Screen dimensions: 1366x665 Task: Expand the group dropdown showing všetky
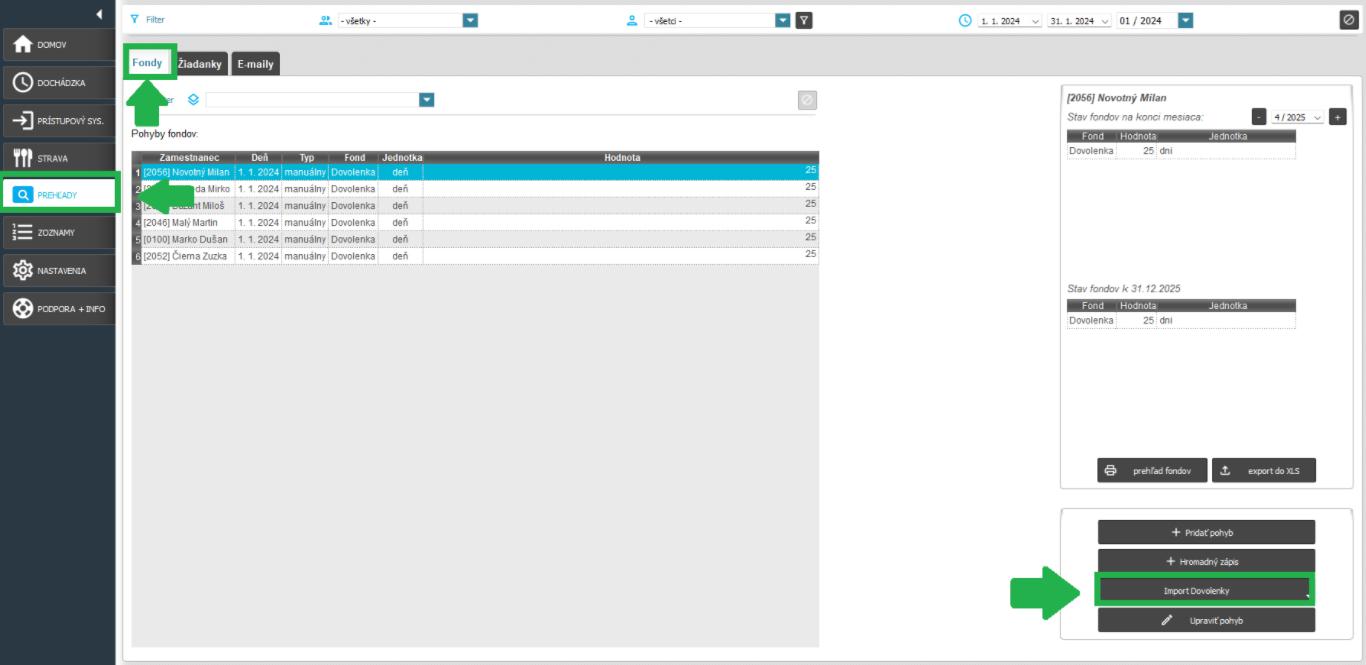[x=470, y=20]
